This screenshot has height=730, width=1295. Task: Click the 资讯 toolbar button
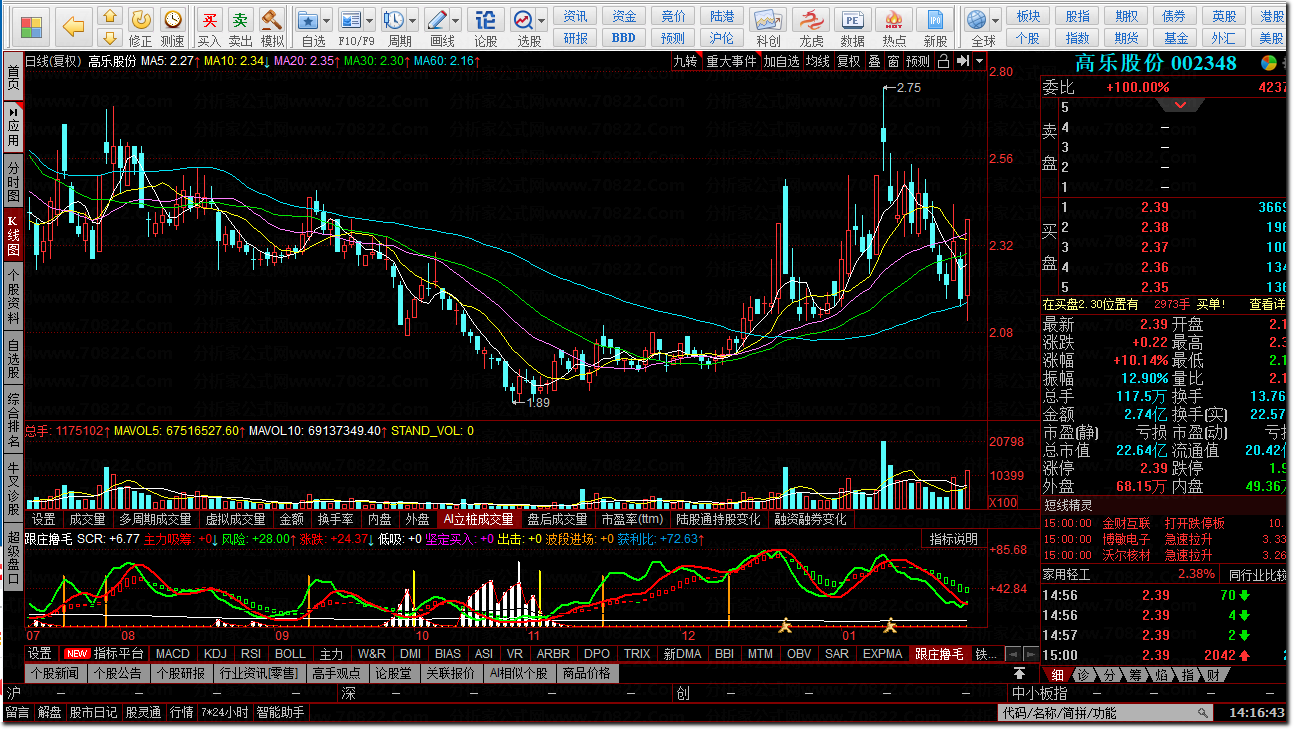[575, 16]
